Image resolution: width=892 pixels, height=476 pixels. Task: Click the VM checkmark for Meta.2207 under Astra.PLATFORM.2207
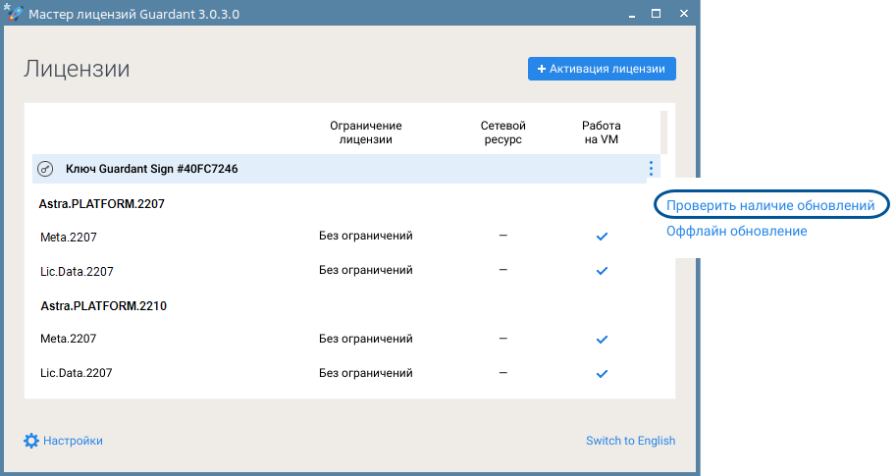point(602,236)
